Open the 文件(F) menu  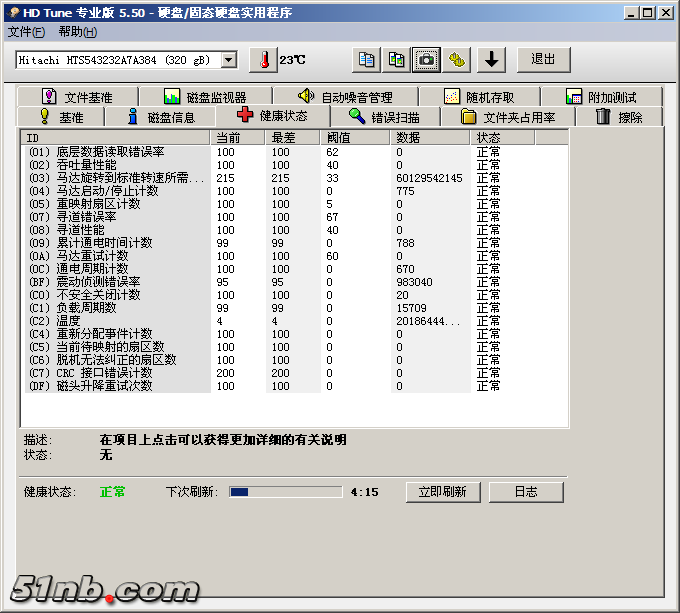pyautogui.click(x=27, y=32)
